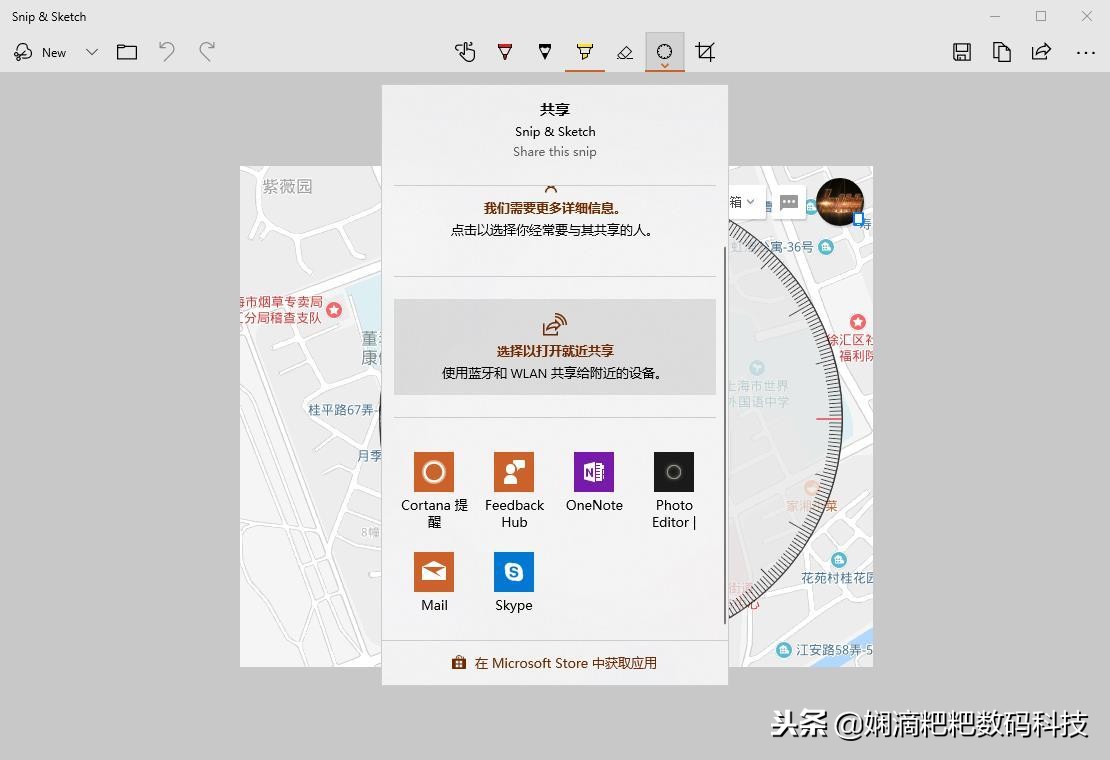Click 选择以打开就近共享 nearby sharing panel

click(555, 347)
